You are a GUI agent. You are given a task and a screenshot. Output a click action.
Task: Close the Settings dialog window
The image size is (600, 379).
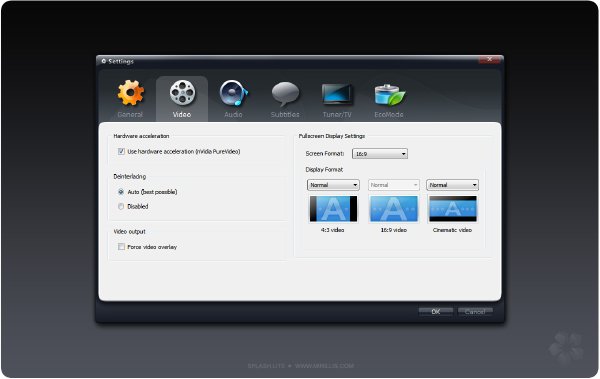tap(489, 59)
